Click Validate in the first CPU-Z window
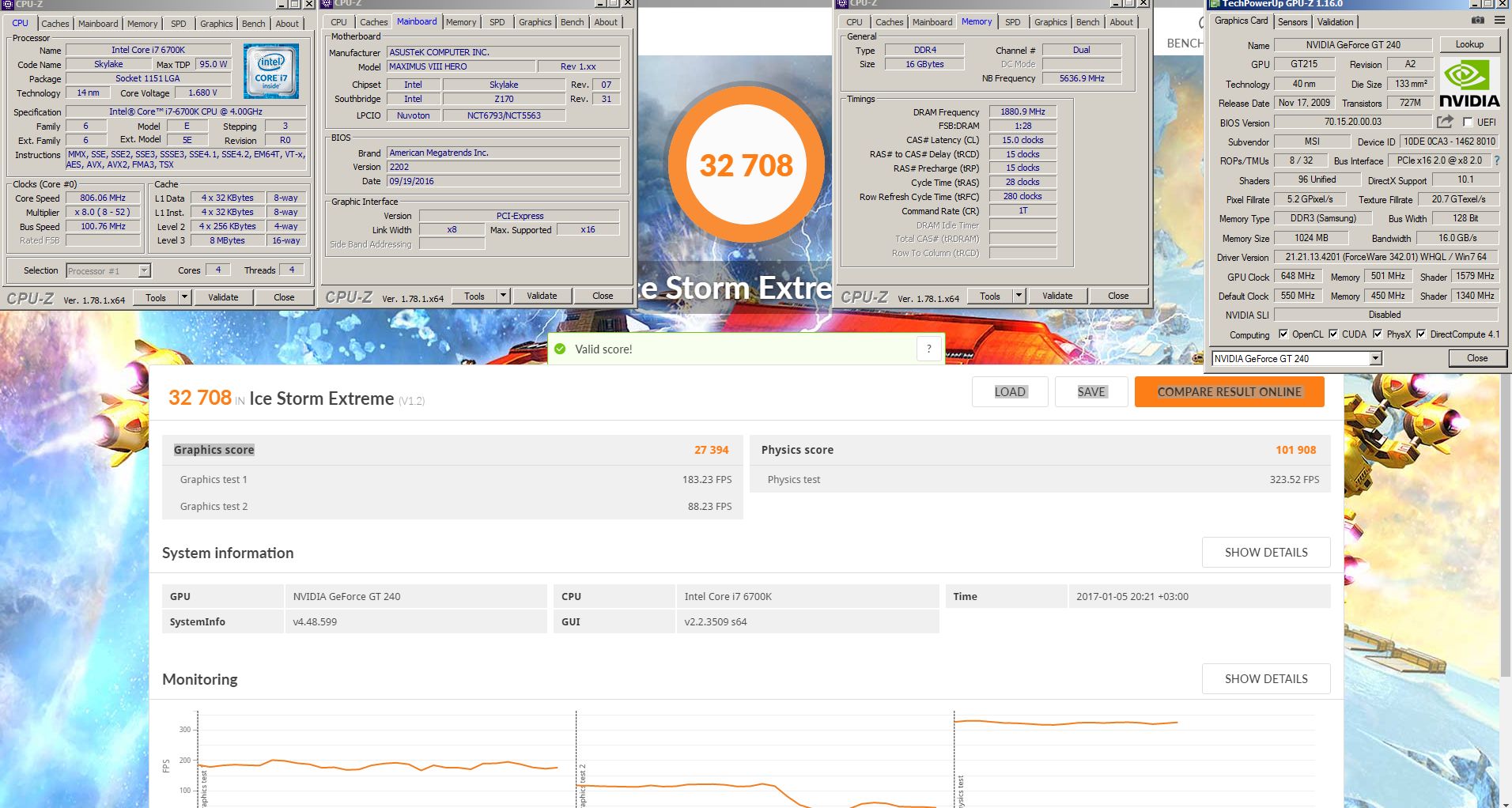Viewport: 1512px width, 808px height. pos(223,297)
